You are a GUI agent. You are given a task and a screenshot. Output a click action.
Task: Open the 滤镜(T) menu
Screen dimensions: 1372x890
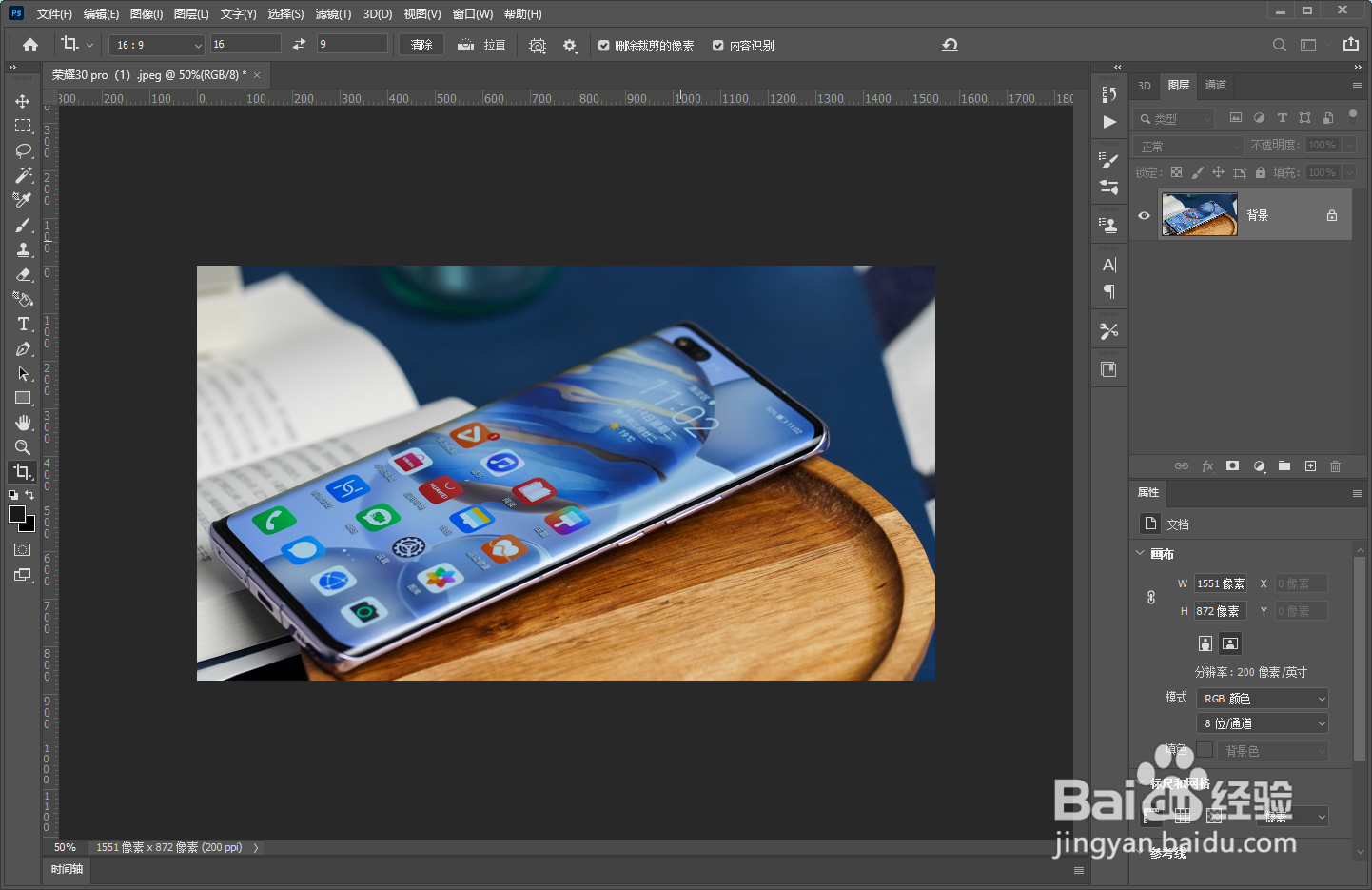coord(333,13)
